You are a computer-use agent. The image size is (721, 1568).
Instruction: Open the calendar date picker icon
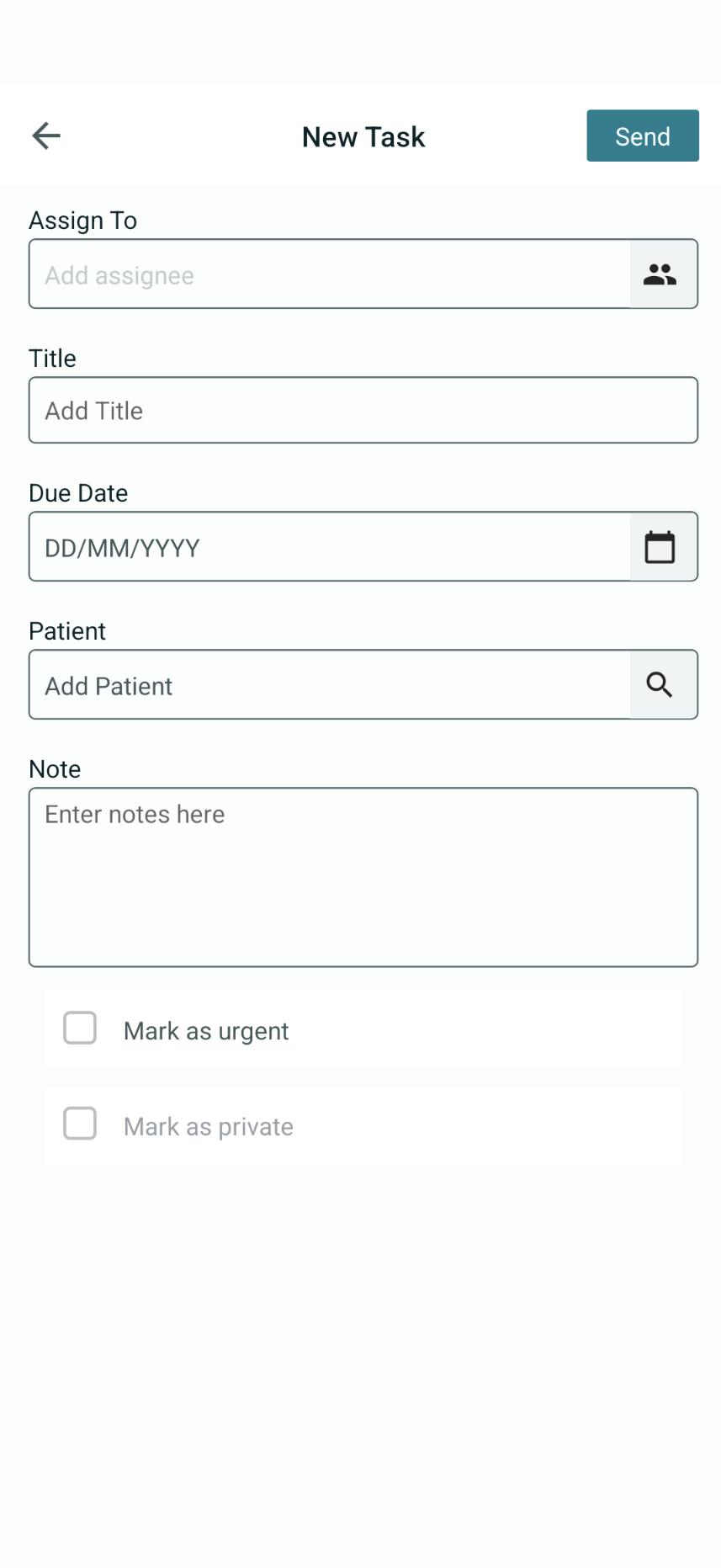pos(662,546)
